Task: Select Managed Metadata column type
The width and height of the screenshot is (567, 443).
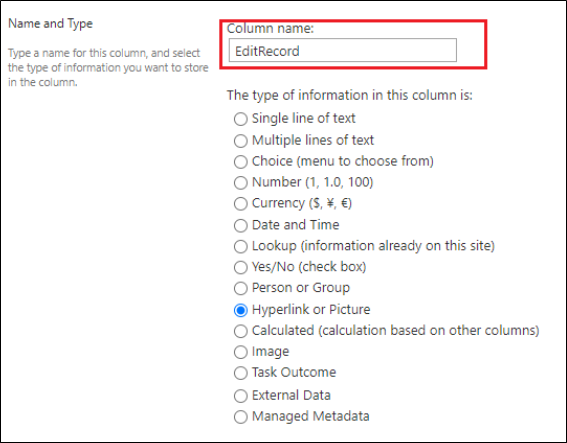Action: click(240, 417)
